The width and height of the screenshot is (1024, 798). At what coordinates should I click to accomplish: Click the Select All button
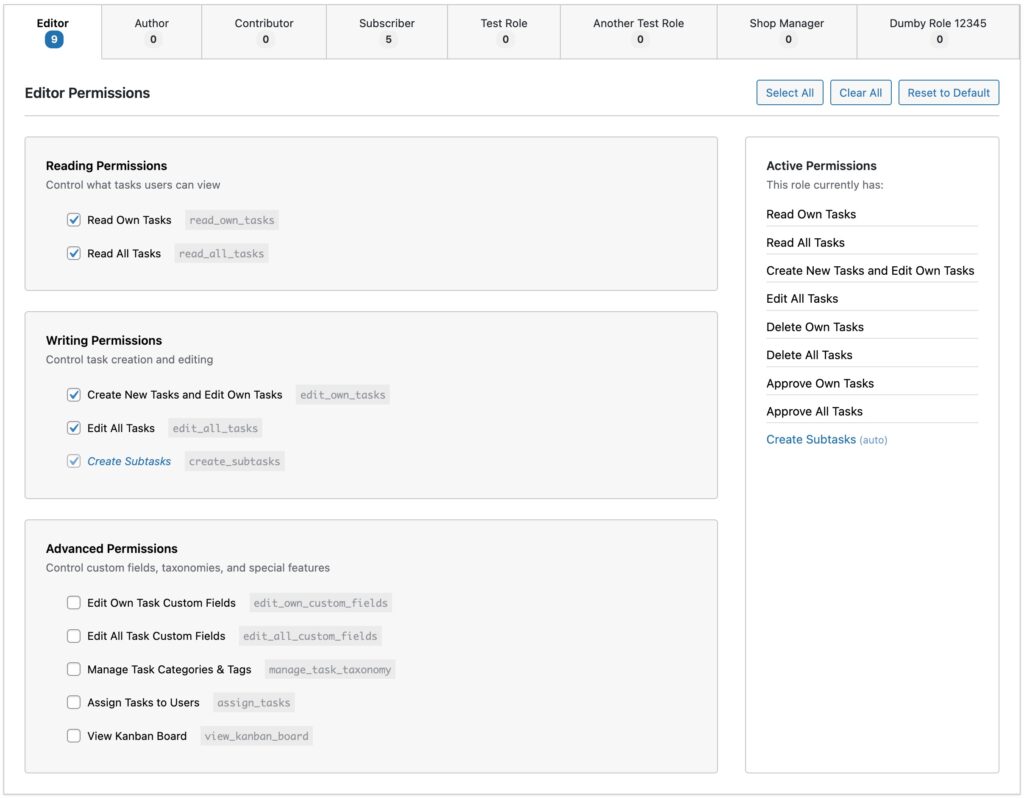(x=790, y=92)
